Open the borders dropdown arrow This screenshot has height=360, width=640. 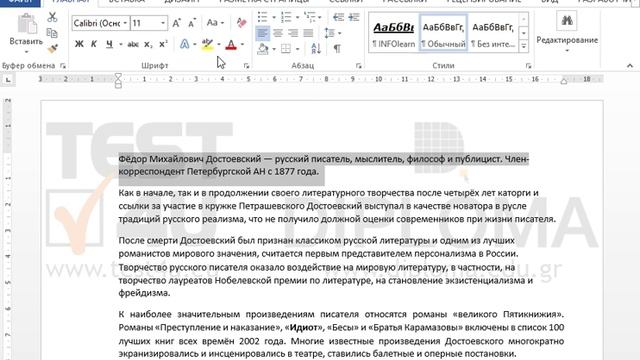click(298, 49)
